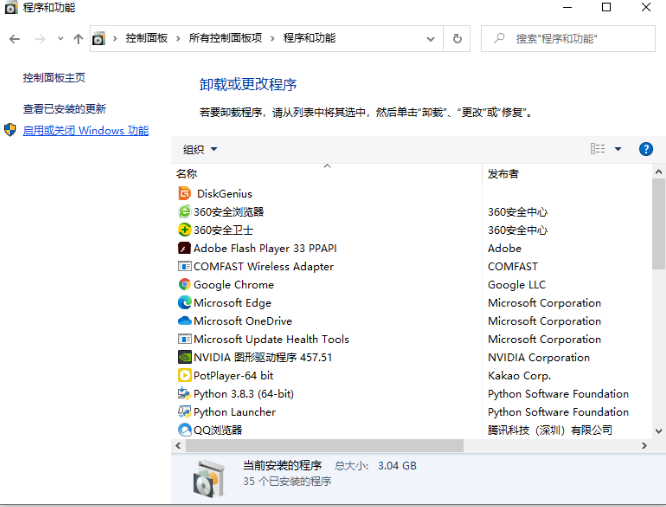The width and height of the screenshot is (666, 507).
Task: Sort the list by 发布者 column header
Action: click(x=503, y=174)
